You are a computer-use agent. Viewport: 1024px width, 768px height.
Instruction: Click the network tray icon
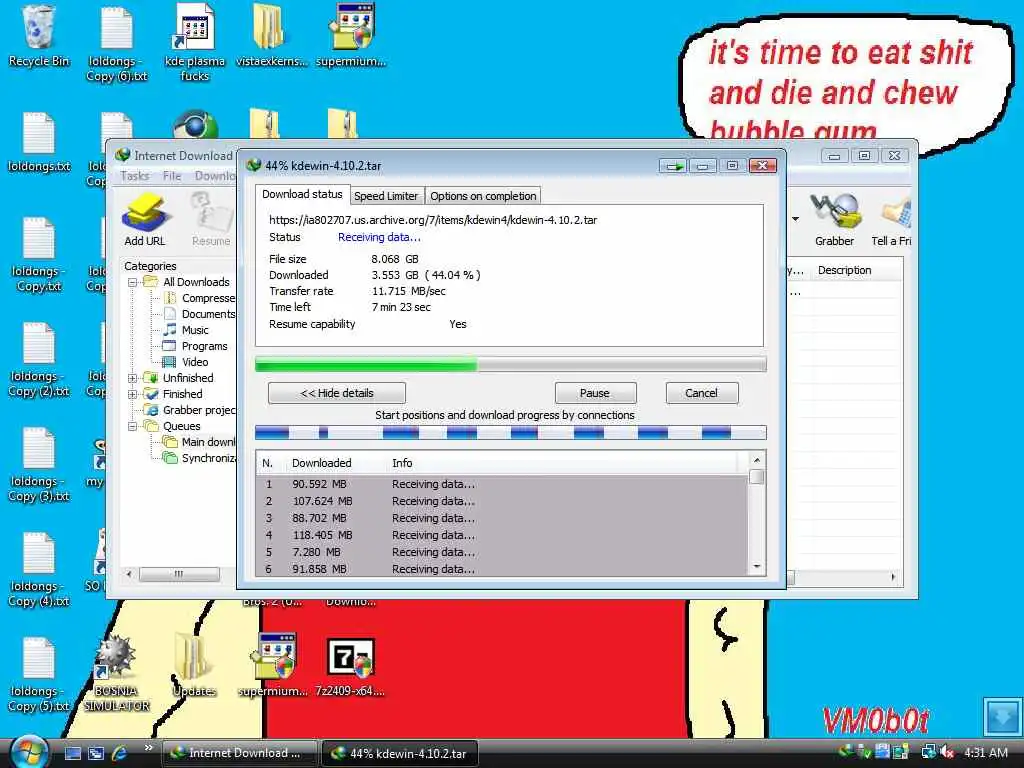tap(928, 753)
